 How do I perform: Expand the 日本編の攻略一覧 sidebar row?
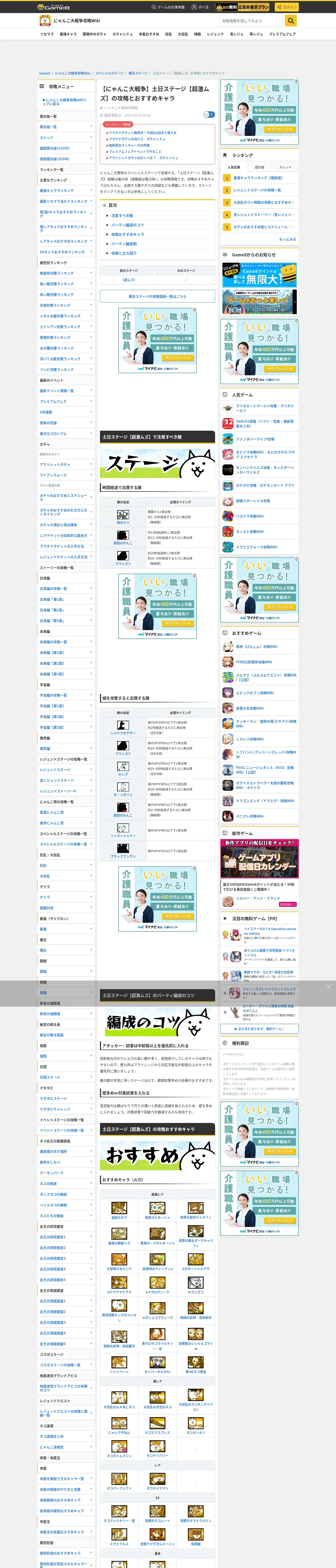click(66, 589)
